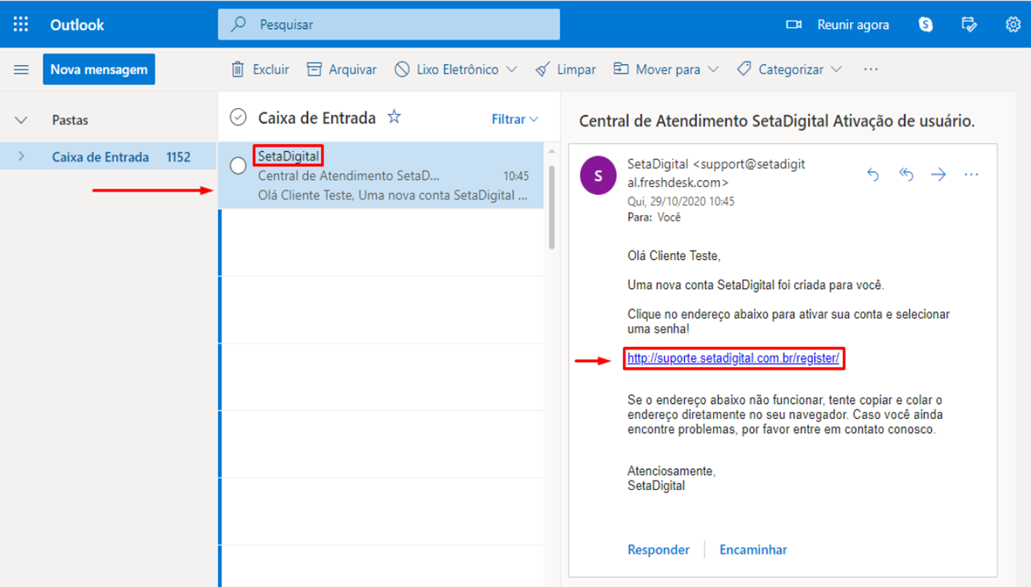Forward using the right arrow icon
1031x587 pixels.
(x=938, y=174)
